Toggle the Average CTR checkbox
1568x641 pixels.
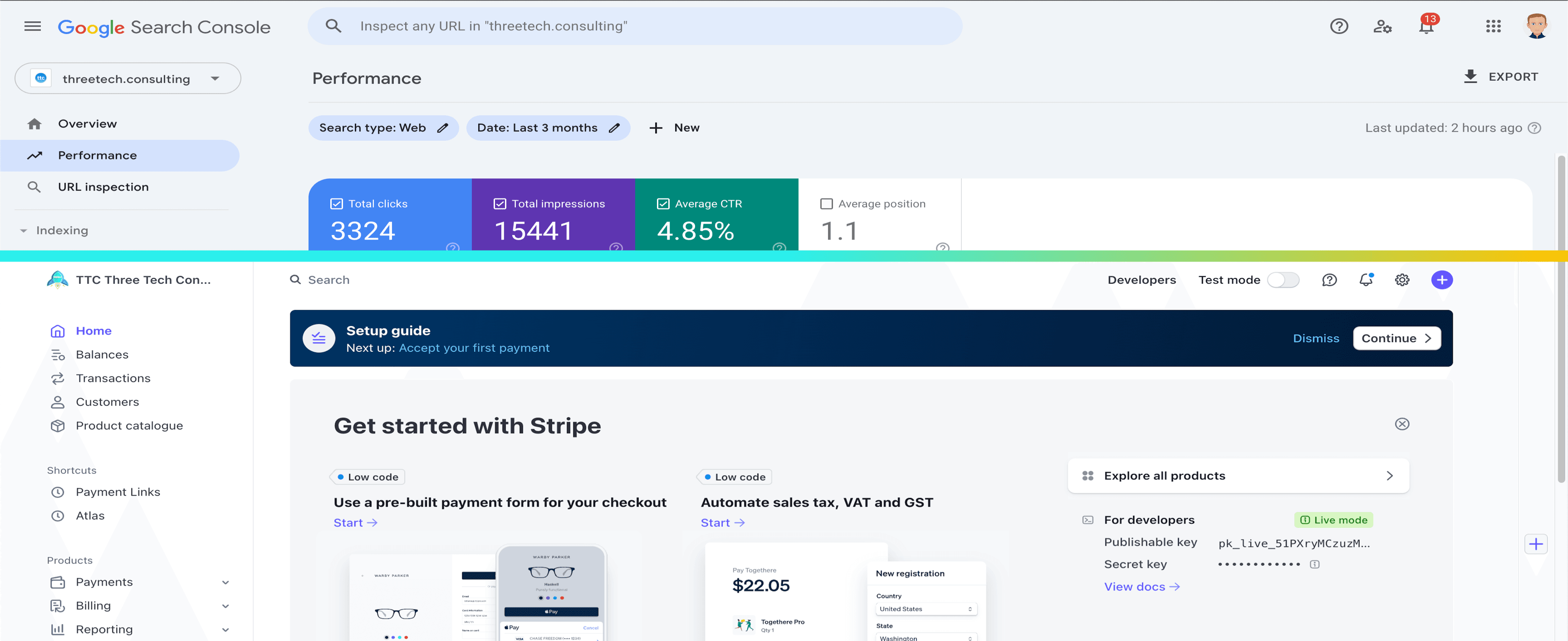663,203
